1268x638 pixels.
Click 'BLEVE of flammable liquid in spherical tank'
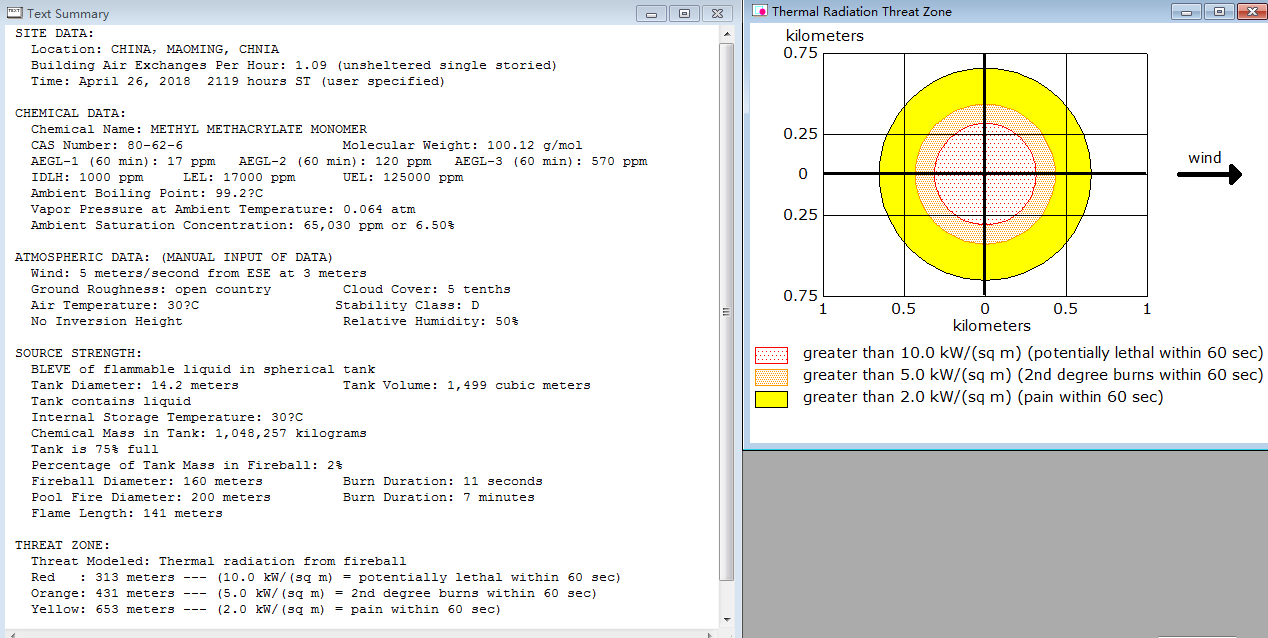(203, 369)
